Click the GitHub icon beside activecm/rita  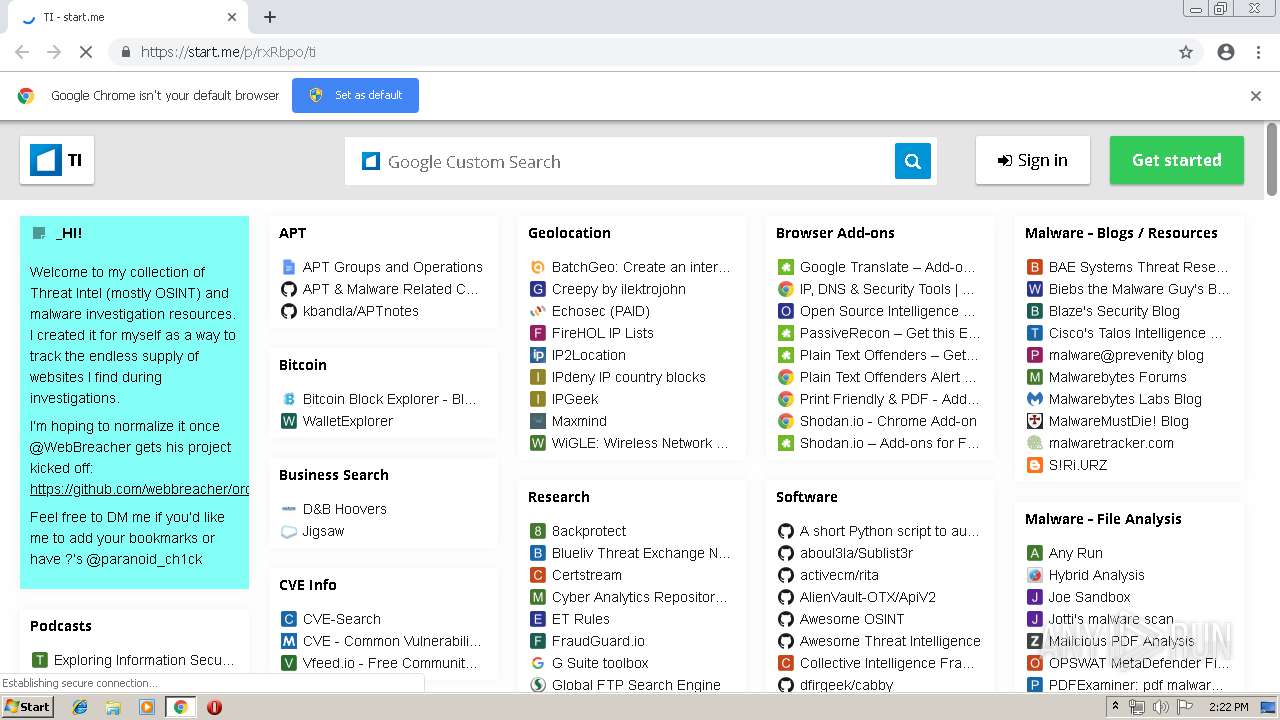(786, 575)
